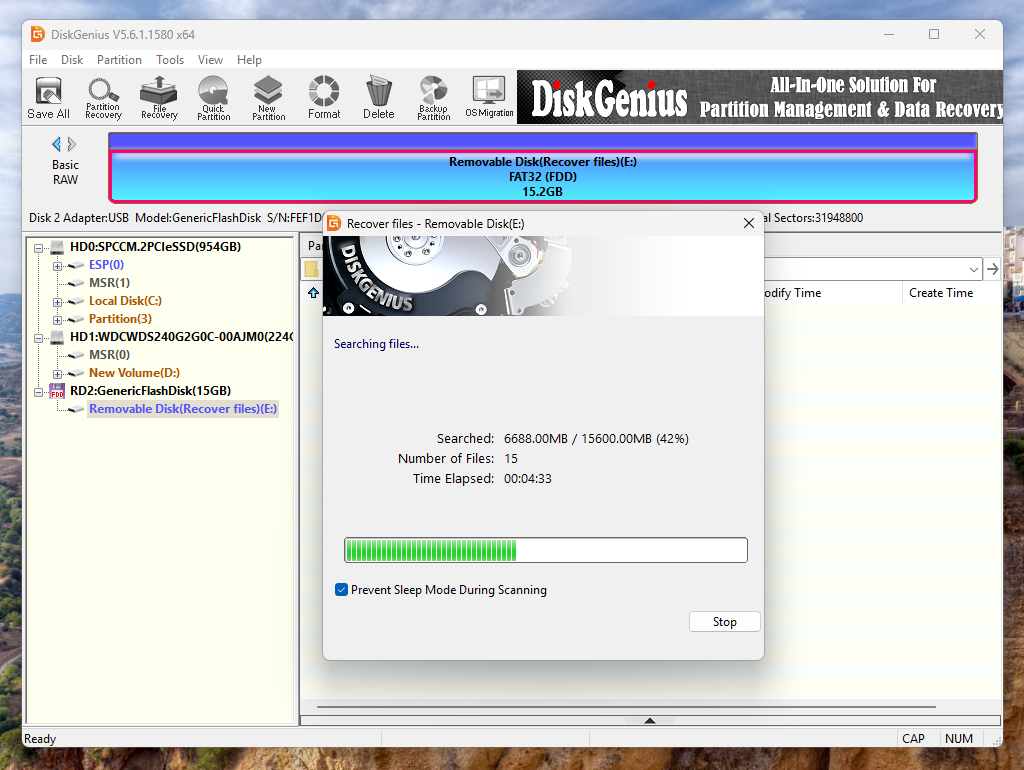Click the Save All toolbar icon
This screenshot has width=1024, height=770.
48,98
